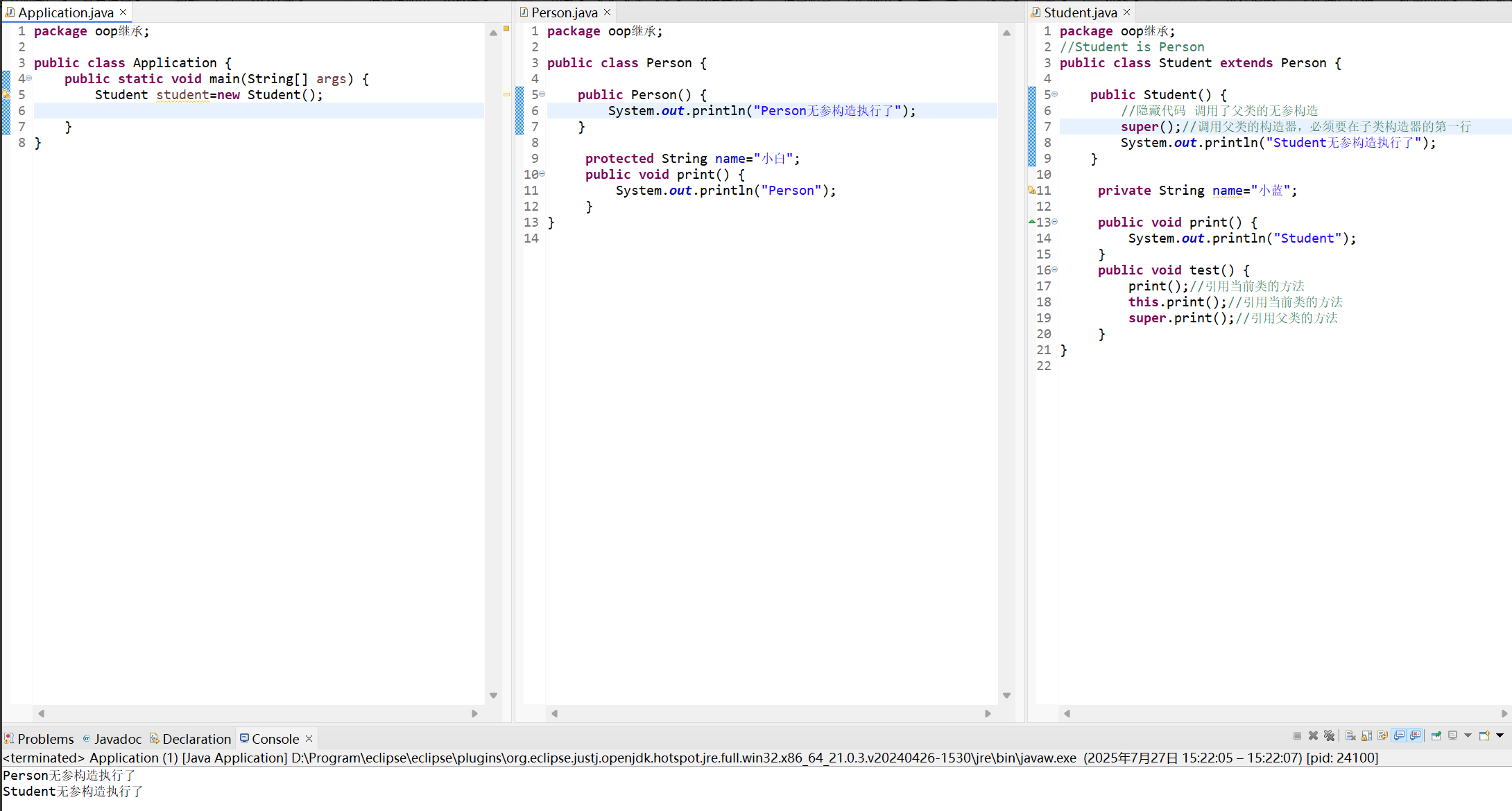Image resolution: width=1512 pixels, height=811 pixels.
Task: Close the Person.java tab
Action: click(x=607, y=12)
